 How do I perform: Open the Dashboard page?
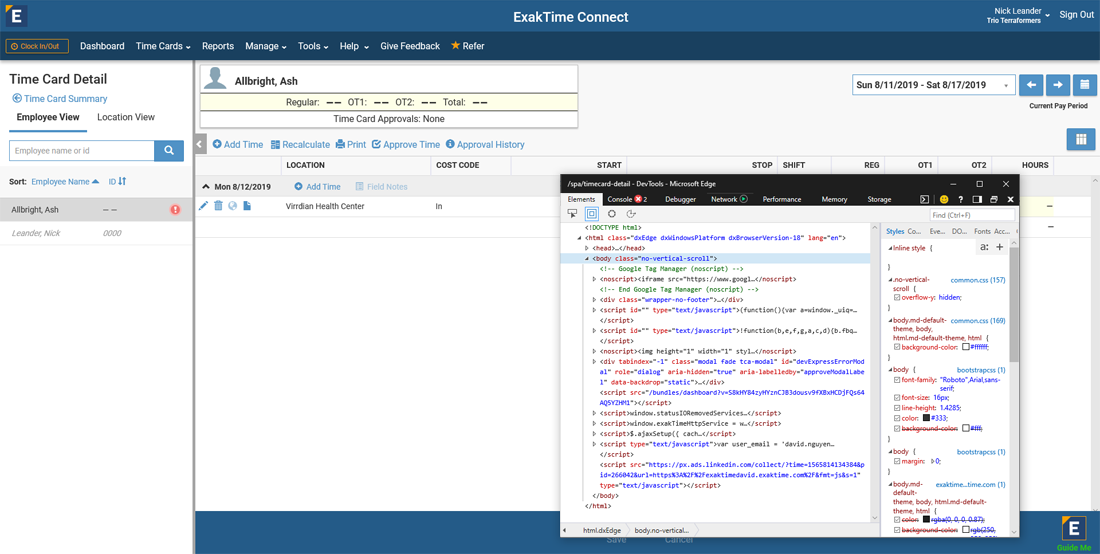pos(102,46)
